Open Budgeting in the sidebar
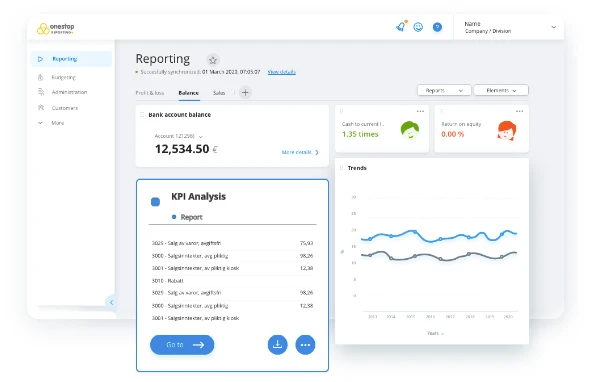The width and height of the screenshot is (590, 382). click(64, 78)
